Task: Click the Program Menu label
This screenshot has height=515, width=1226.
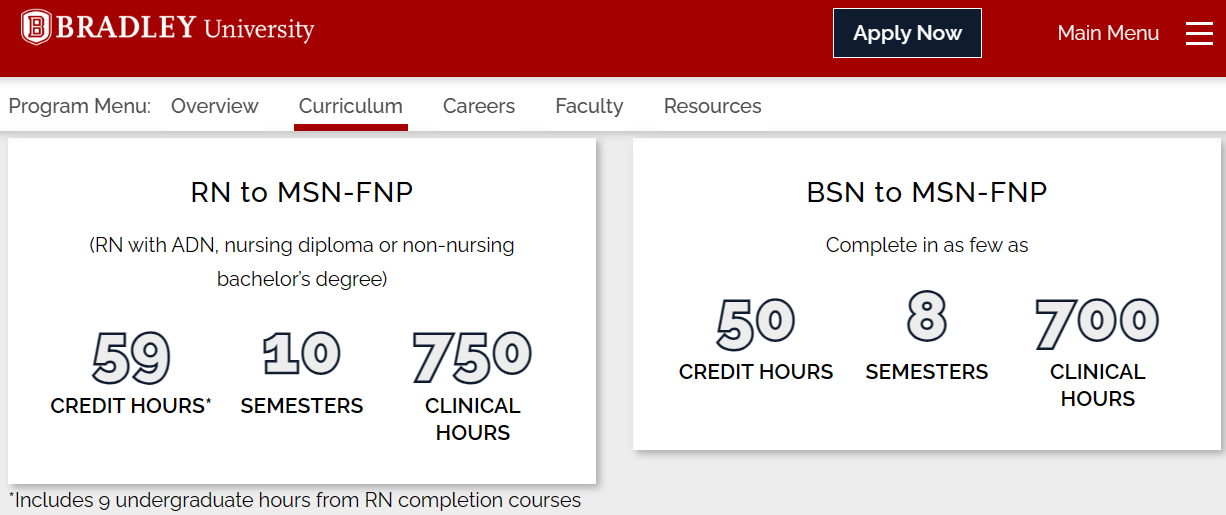Action: pos(80,106)
